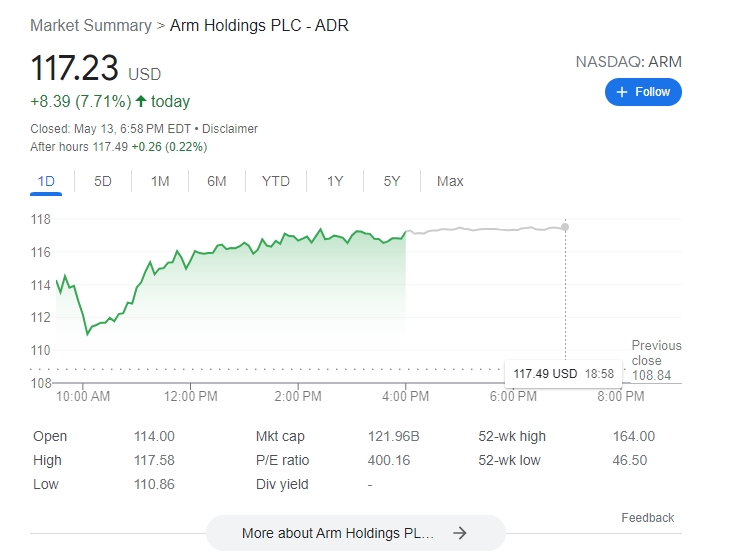Viewport: 733px width, 559px height.
Task: Click the Previous close 108.84 label
Action: [656, 360]
